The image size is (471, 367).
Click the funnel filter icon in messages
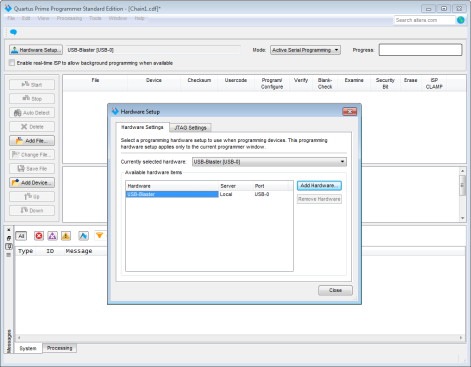(99, 236)
